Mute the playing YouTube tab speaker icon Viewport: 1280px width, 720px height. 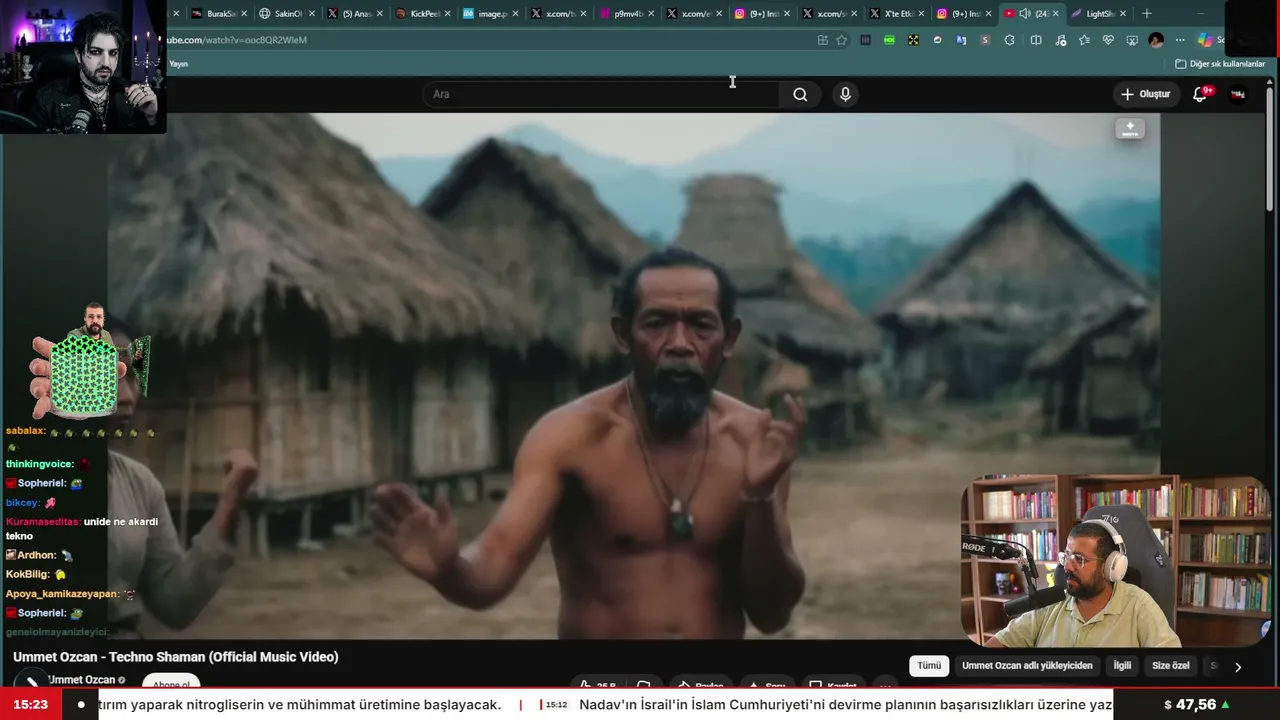click(1025, 14)
